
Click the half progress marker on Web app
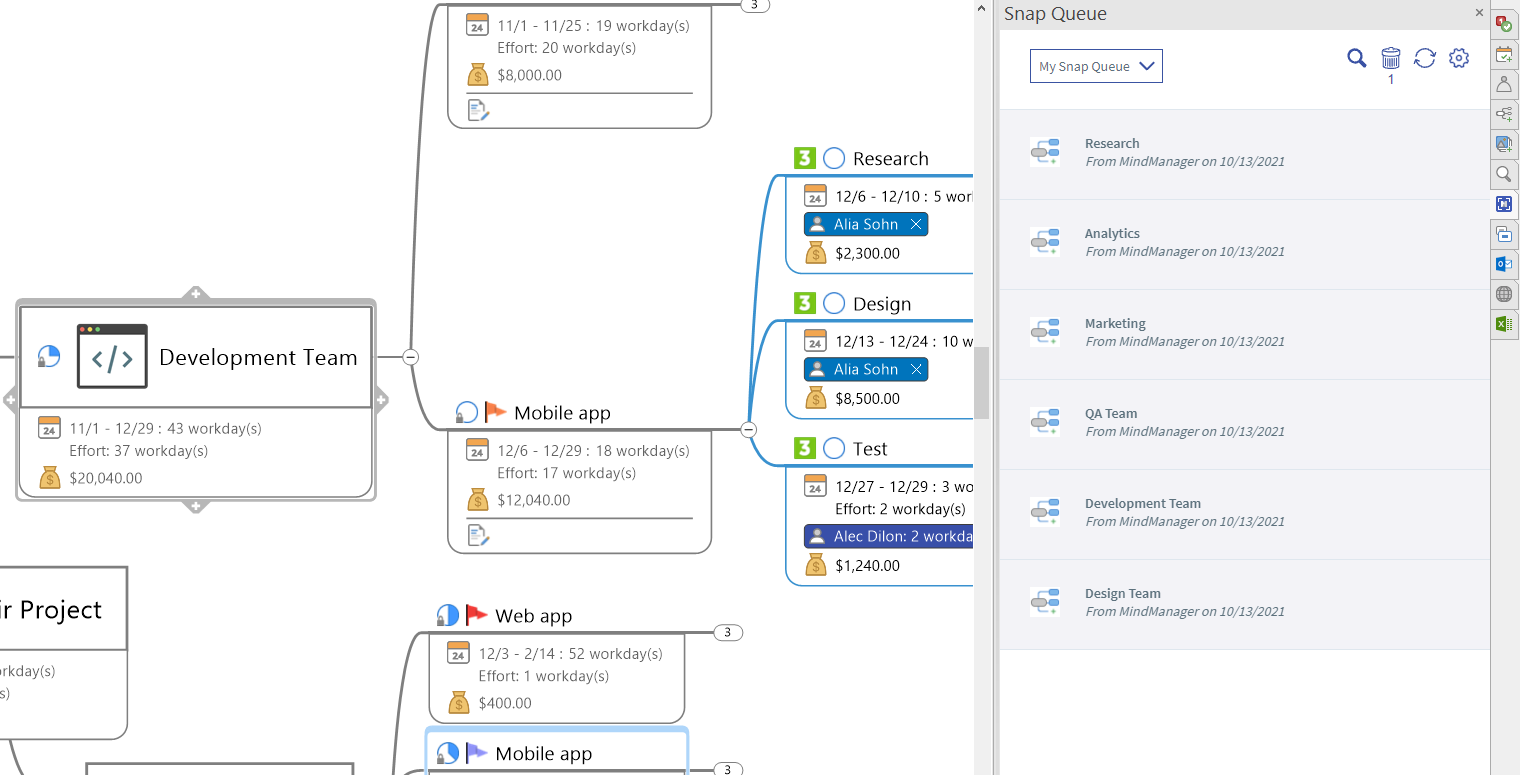point(447,615)
